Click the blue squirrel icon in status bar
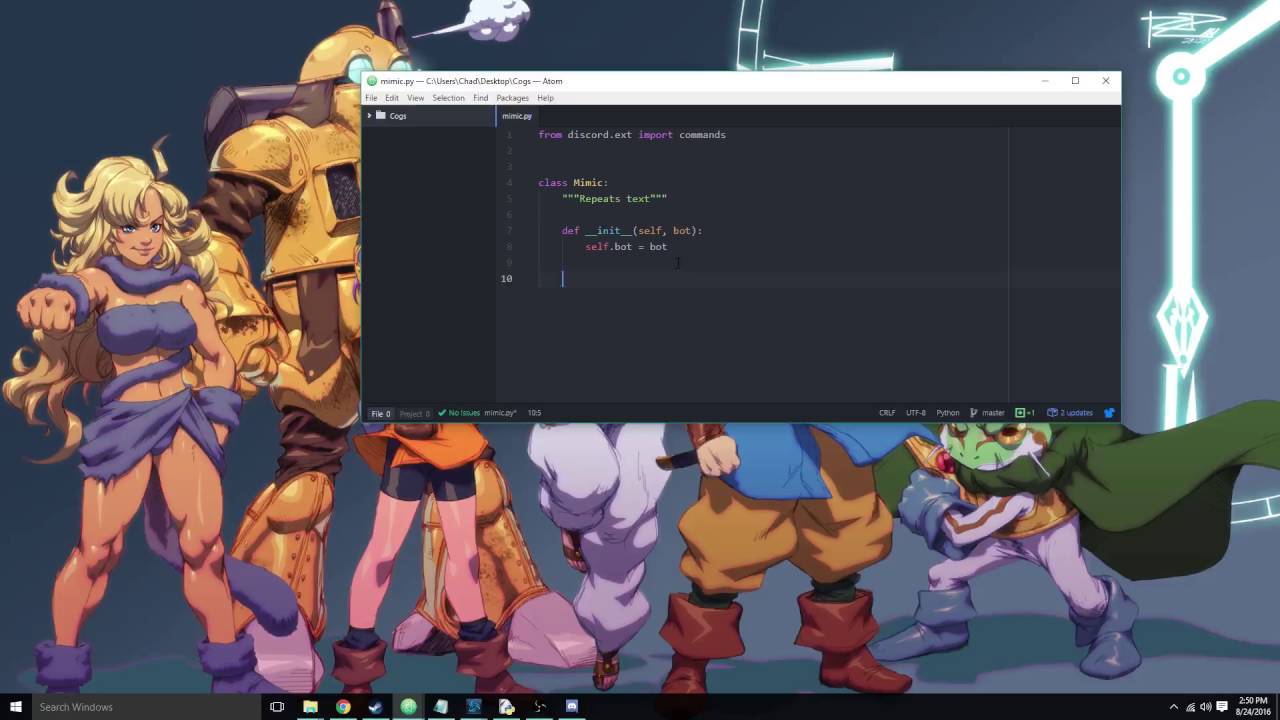The image size is (1280, 720). [x=1109, y=413]
